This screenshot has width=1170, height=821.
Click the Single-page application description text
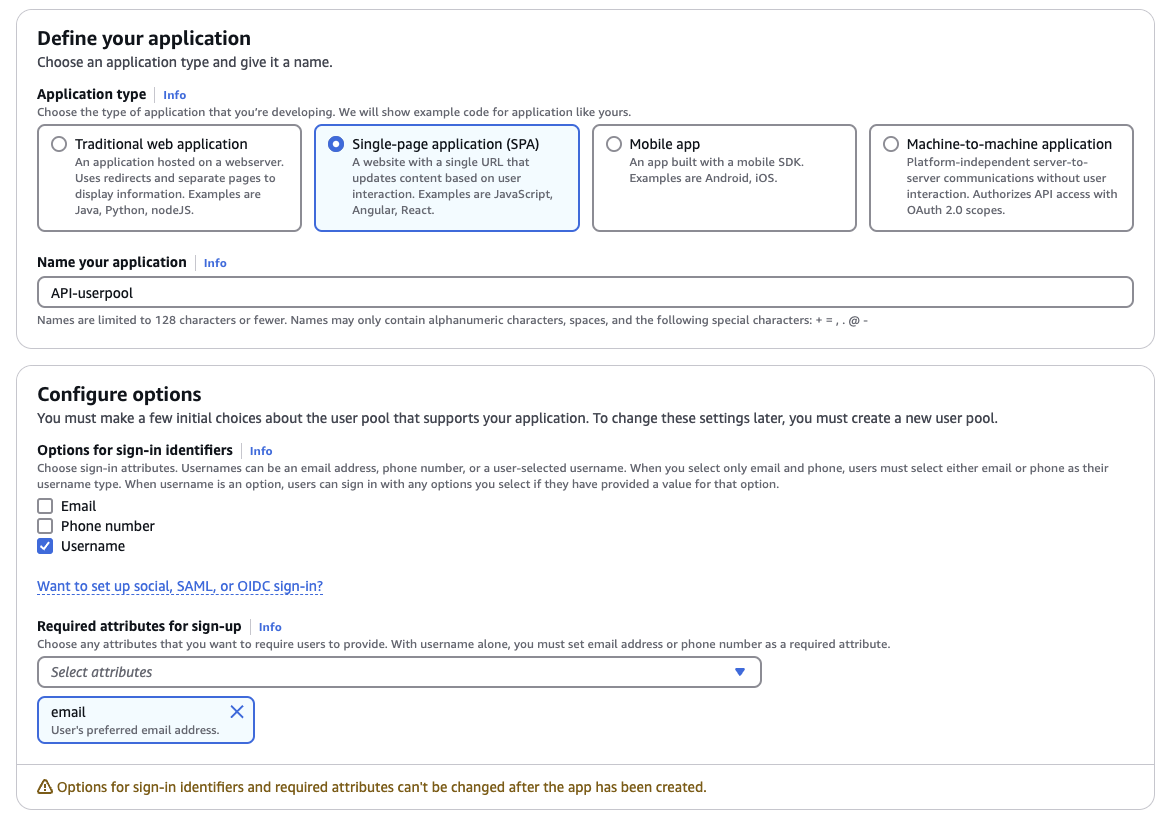click(x=452, y=186)
